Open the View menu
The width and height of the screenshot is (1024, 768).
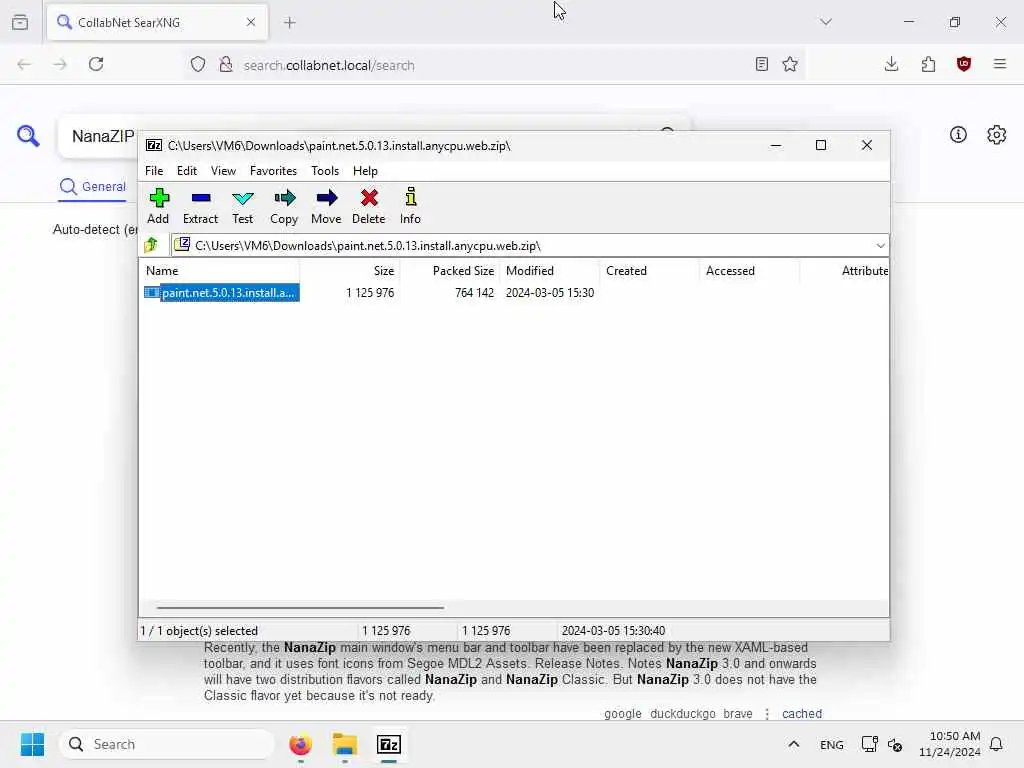223,170
